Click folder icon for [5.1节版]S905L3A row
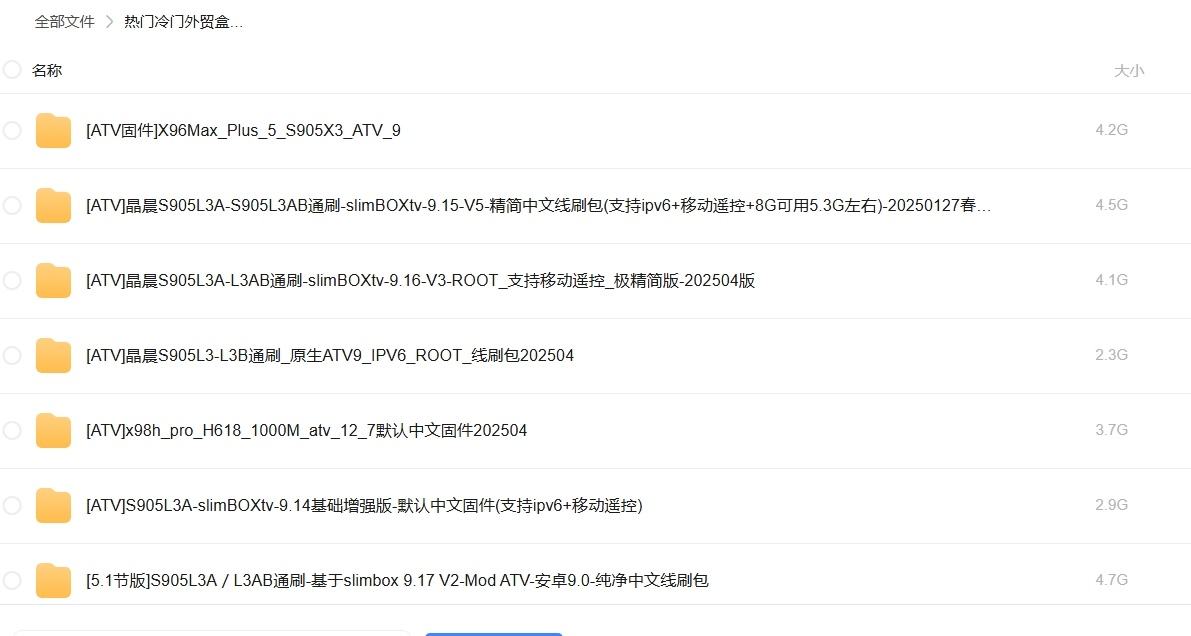The image size is (1191, 636). pos(53,581)
